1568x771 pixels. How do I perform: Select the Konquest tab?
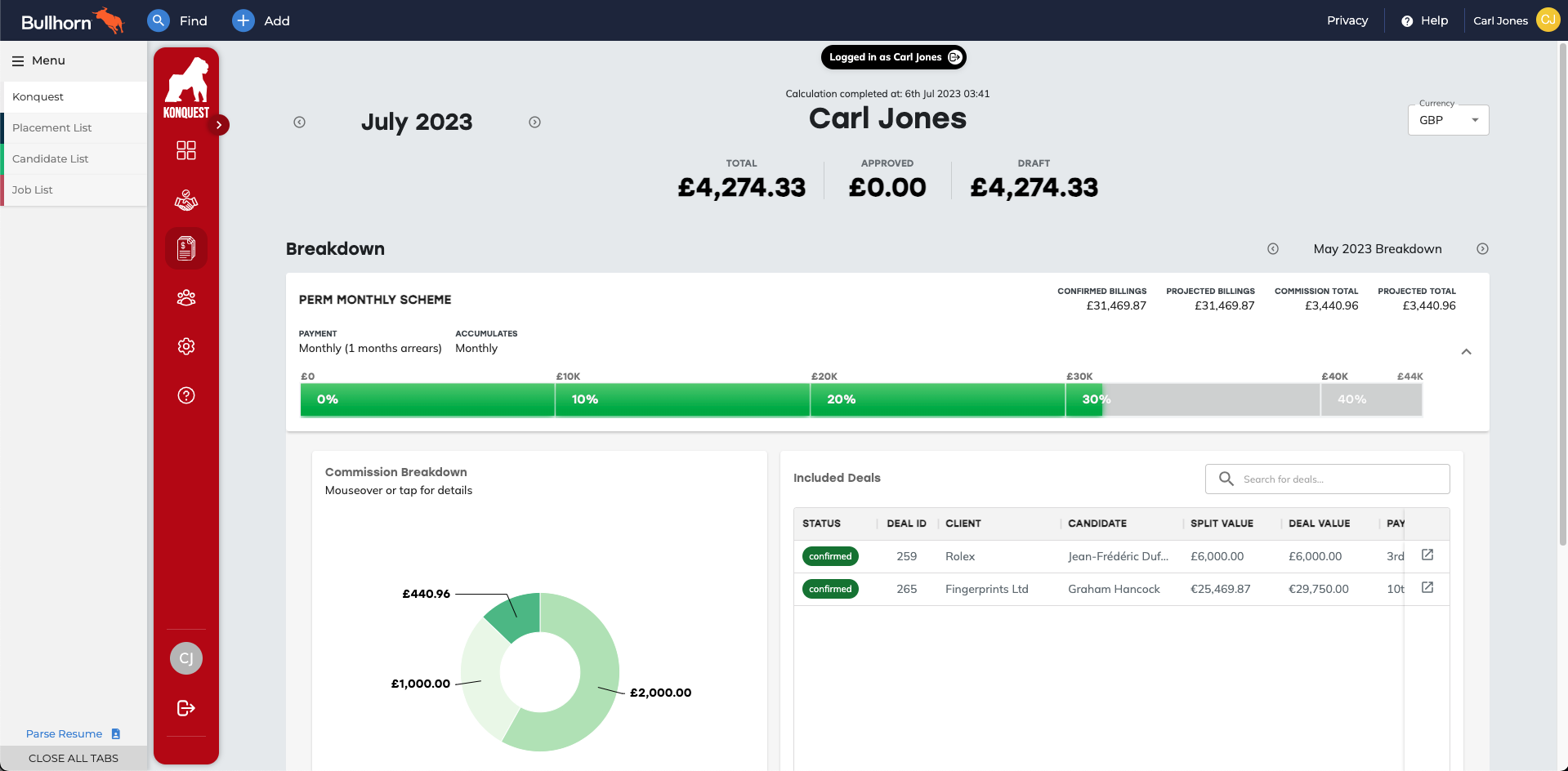[74, 96]
